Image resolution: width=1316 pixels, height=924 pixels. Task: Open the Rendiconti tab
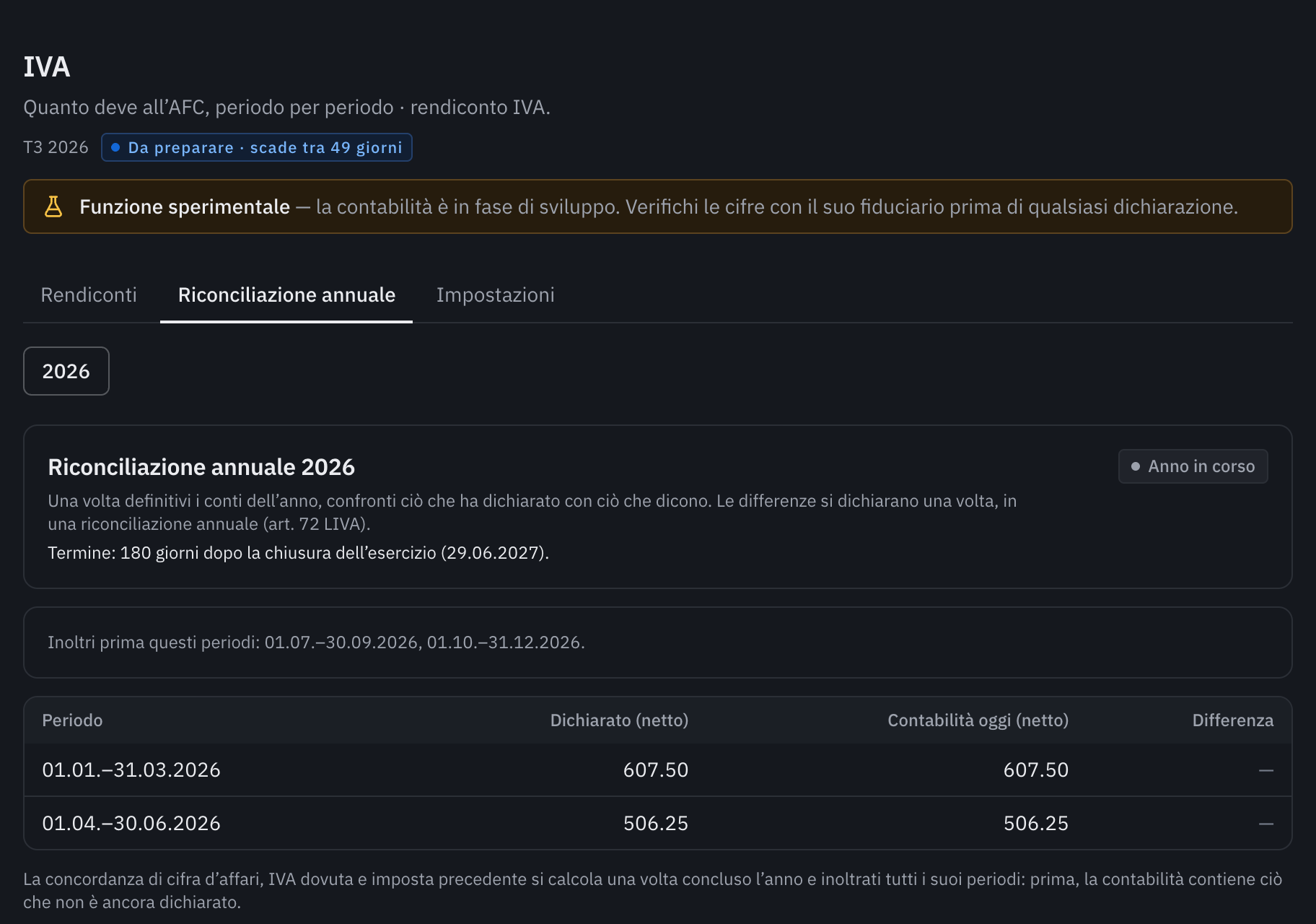click(89, 295)
